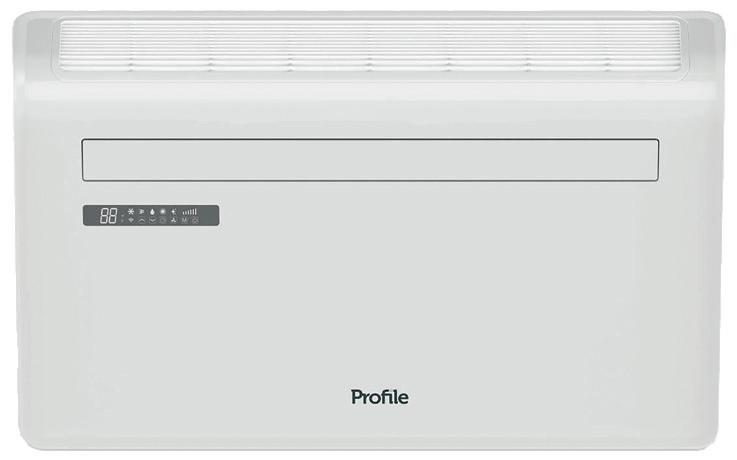The width and height of the screenshot is (737, 460).
Task: Click the Profile brand logo
Action: point(380,398)
